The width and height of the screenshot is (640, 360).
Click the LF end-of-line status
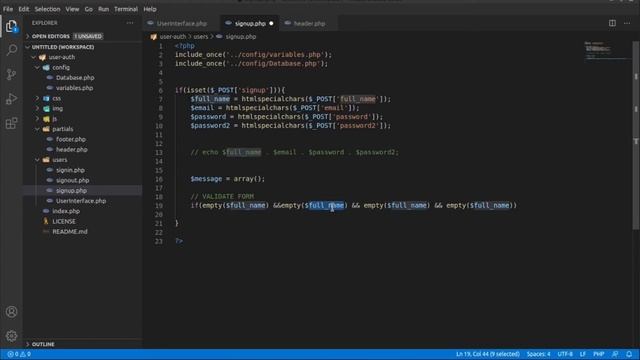(582, 354)
